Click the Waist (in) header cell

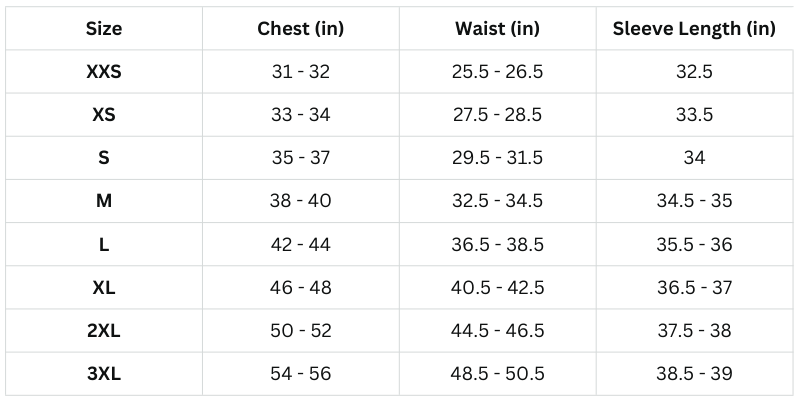[x=497, y=28]
